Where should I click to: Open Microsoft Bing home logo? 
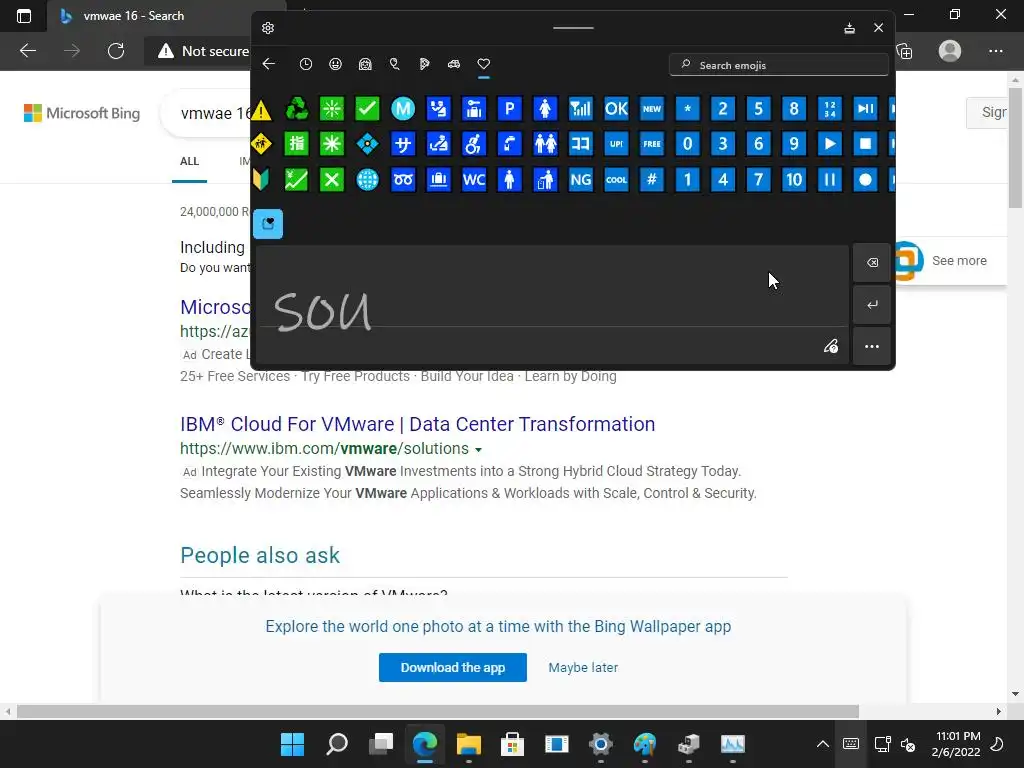[x=82, y=113]
